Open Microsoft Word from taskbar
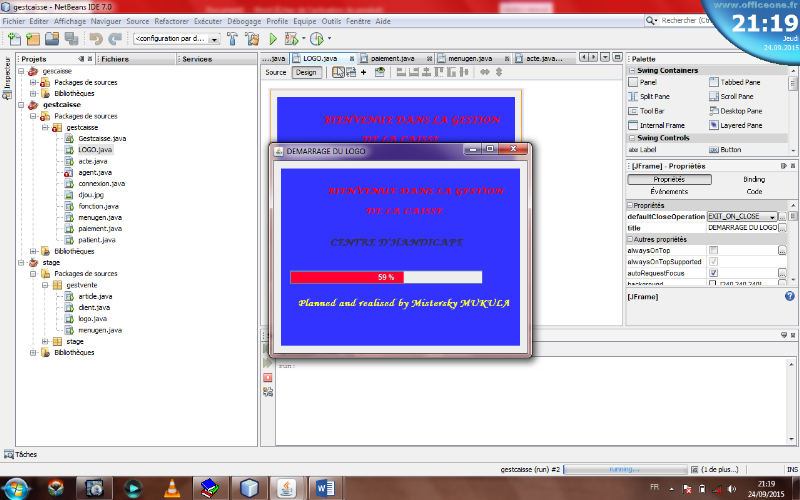The image size is (800, 500). click(x=325, y=488)
